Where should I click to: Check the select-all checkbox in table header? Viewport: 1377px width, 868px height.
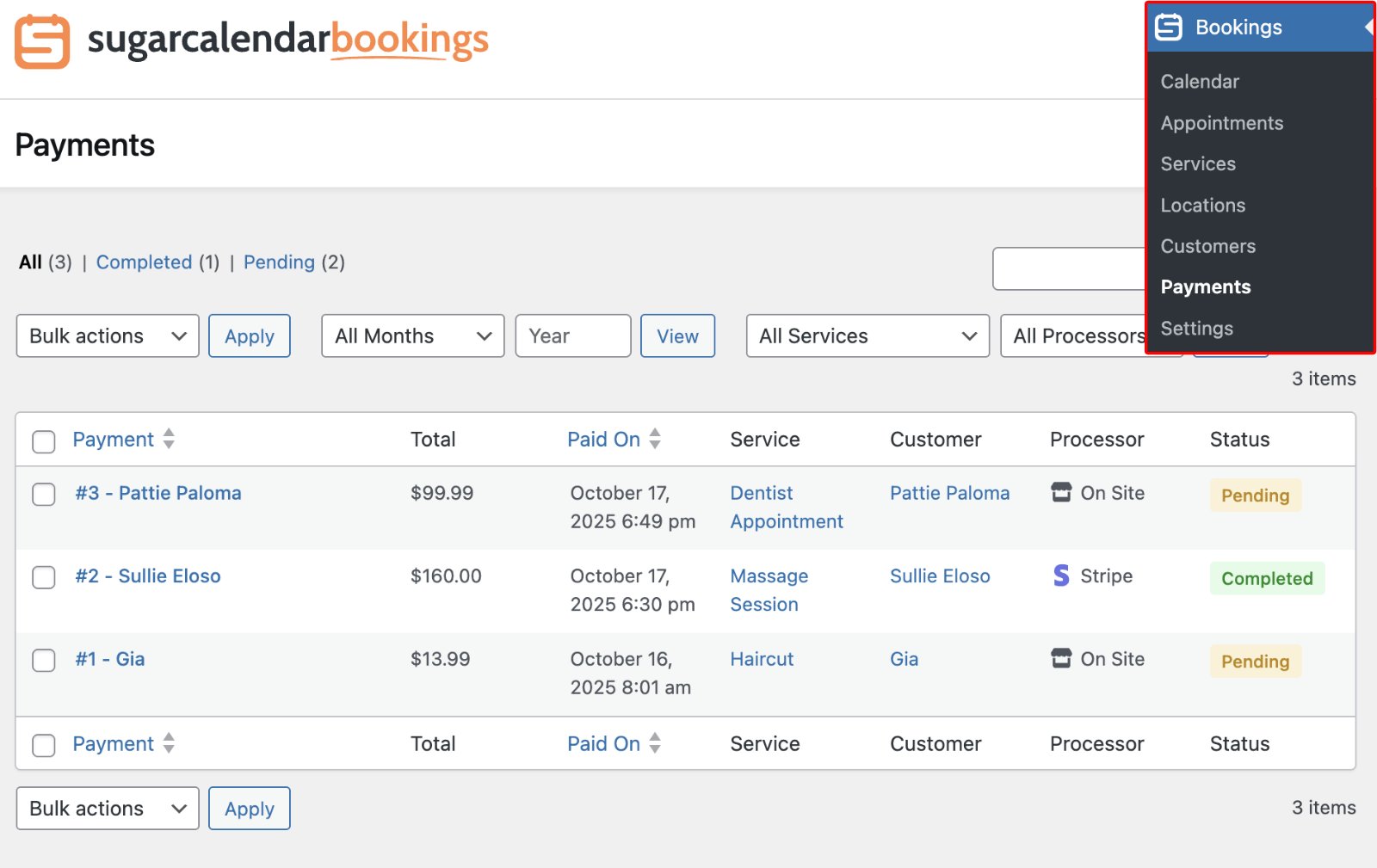(x=44, y=441)
